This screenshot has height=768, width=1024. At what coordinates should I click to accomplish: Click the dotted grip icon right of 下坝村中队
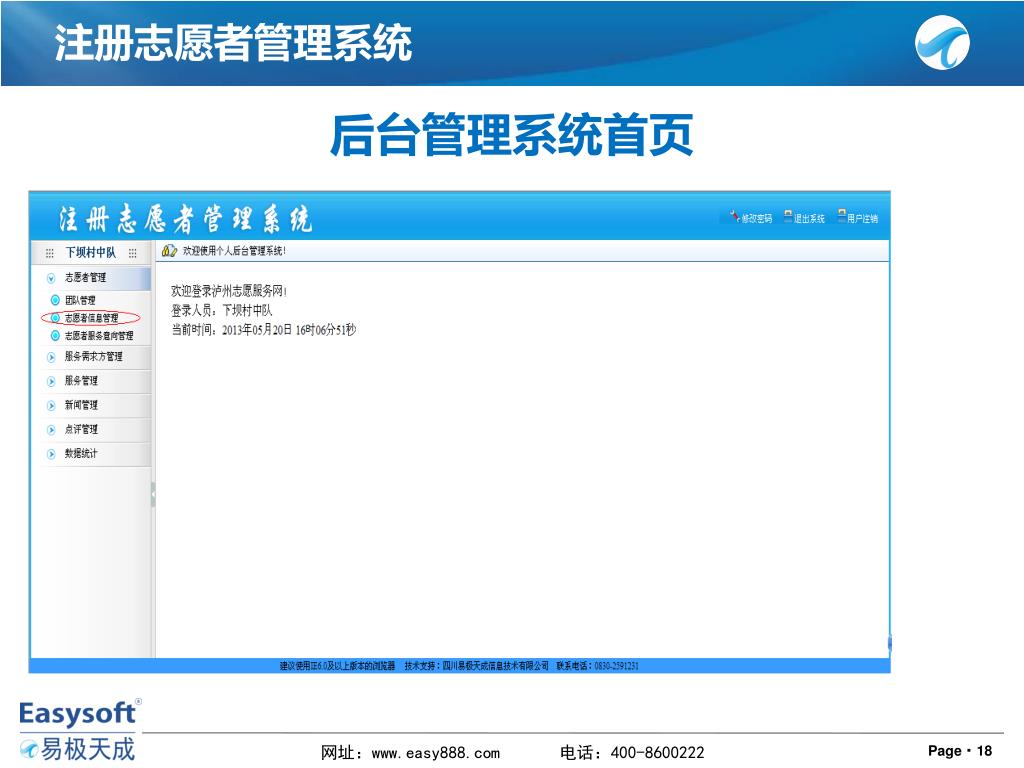[133, 253]
